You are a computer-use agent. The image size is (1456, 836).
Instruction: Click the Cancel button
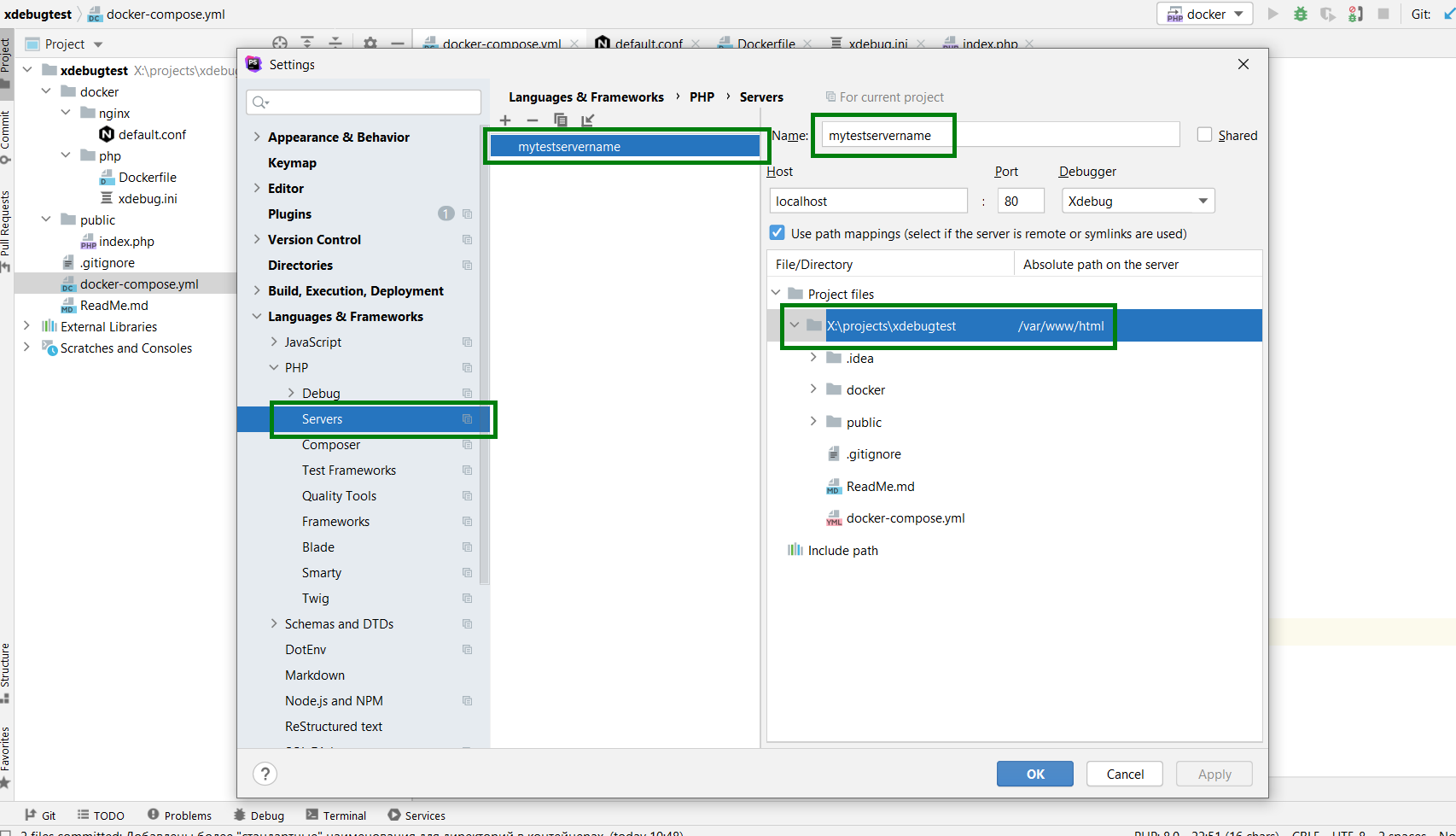1125,774
